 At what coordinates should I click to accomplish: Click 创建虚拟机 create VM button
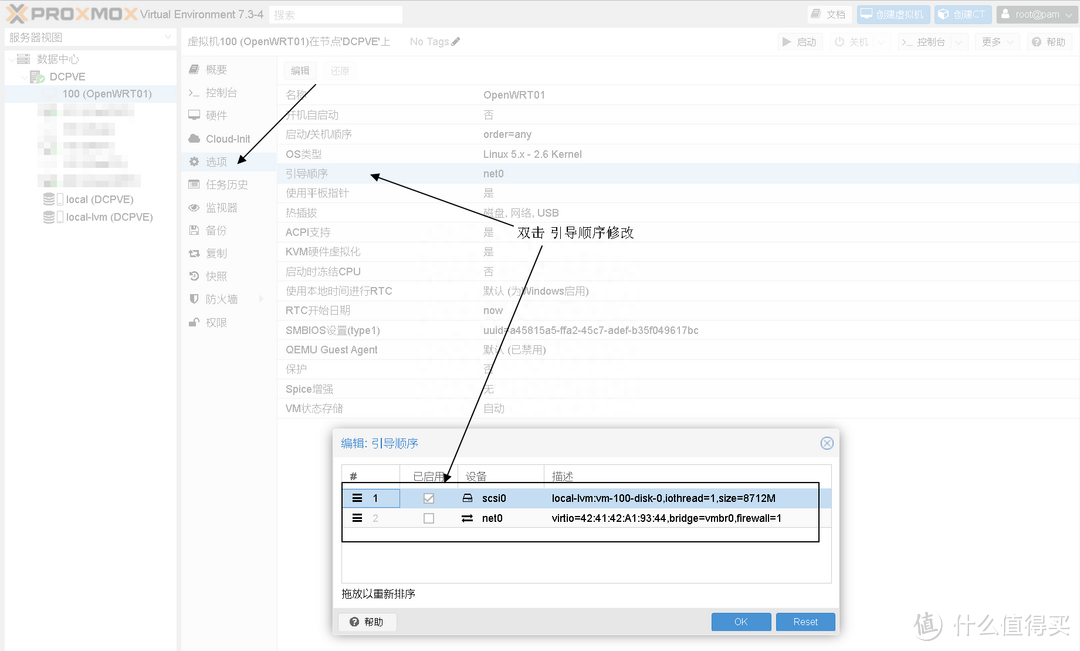click(893, 14)
